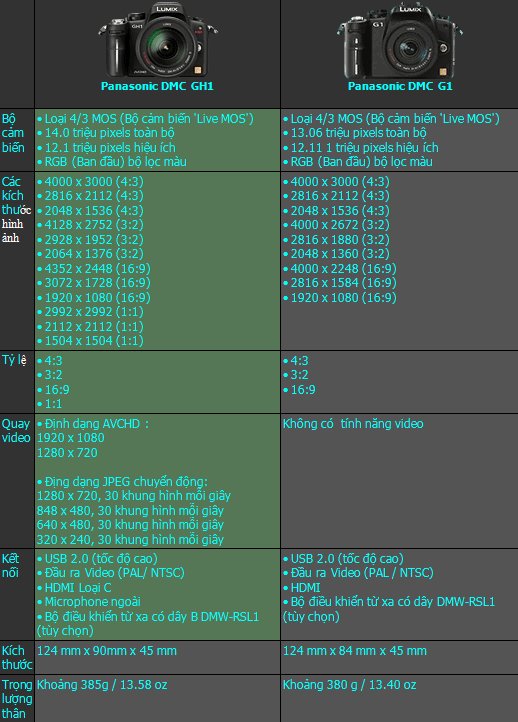The image size is (518, 722).
Task: Click the Panasonic DMC GH1 camera image
Action: click(x=157, y=41)
